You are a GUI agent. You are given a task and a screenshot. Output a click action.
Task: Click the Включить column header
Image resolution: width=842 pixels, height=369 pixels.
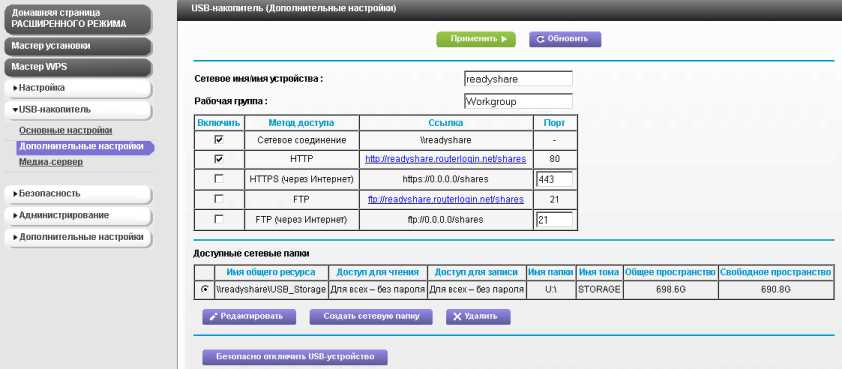click(220, 123)
